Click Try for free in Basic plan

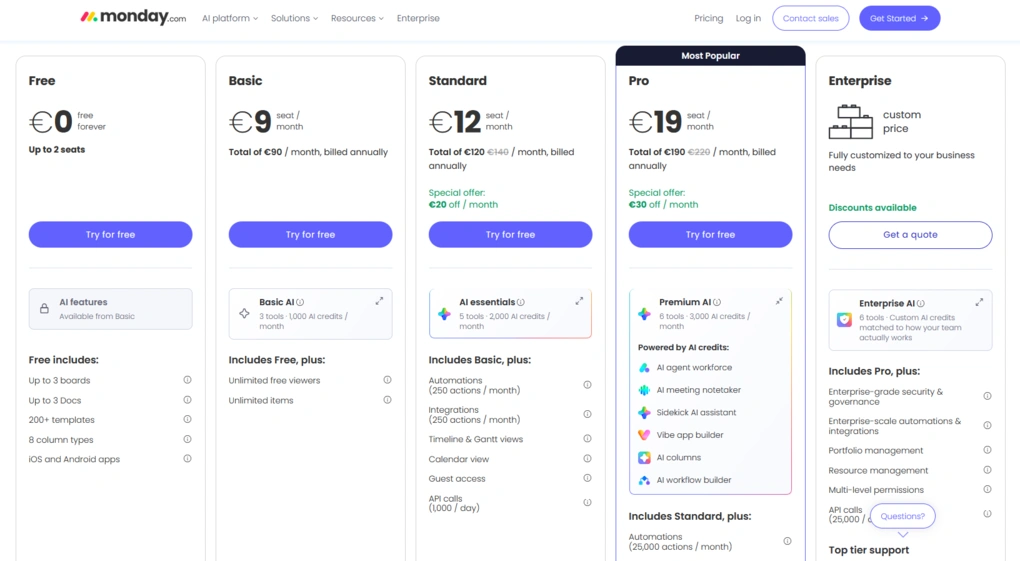coord(310,234)
